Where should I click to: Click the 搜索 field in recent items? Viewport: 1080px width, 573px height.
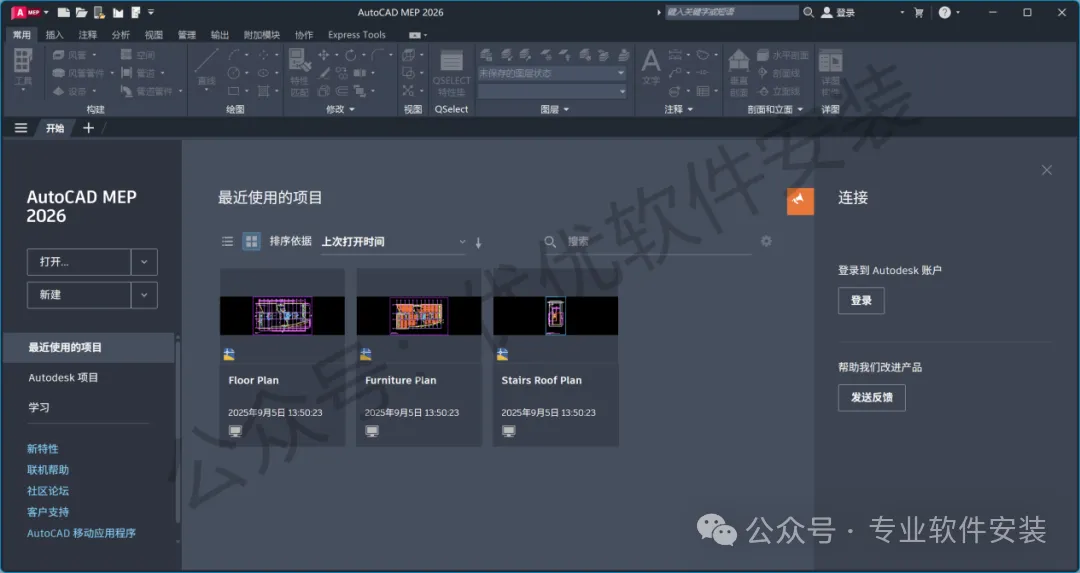(646, 242)
